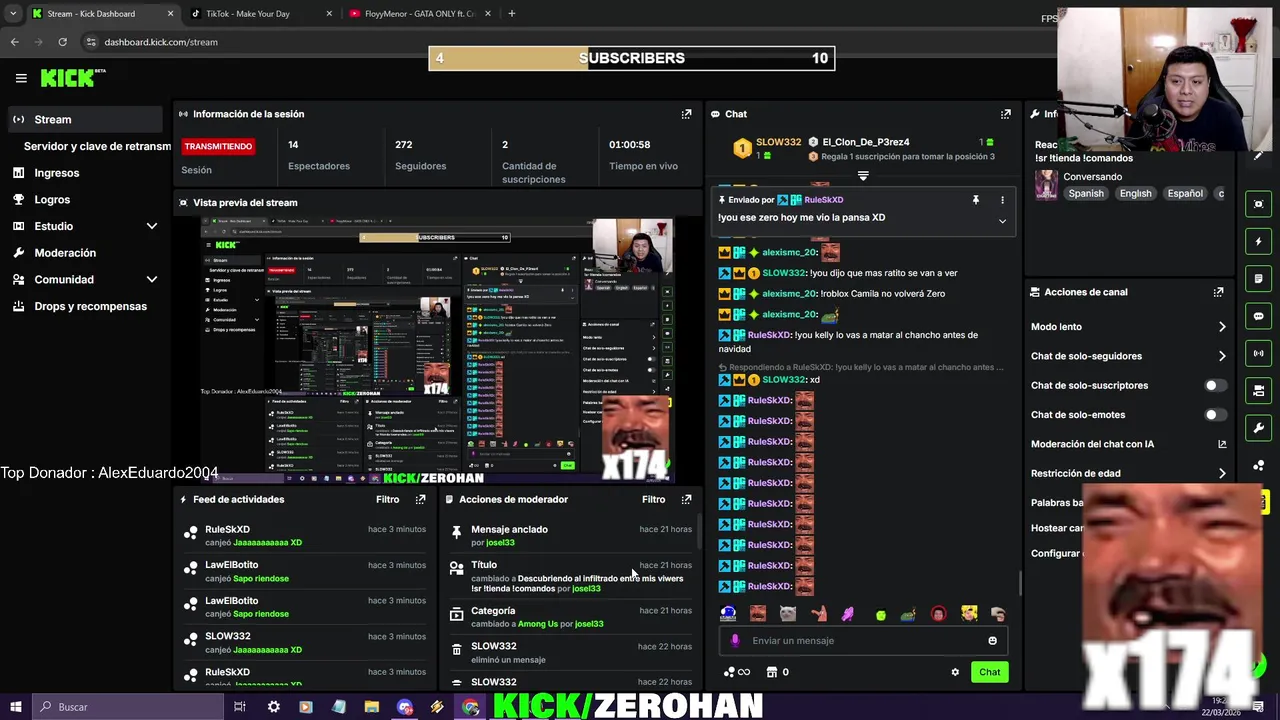The width and height of the screenshot is (1280, 720).
Task: Go back in browser
Action: coord(15,42)
